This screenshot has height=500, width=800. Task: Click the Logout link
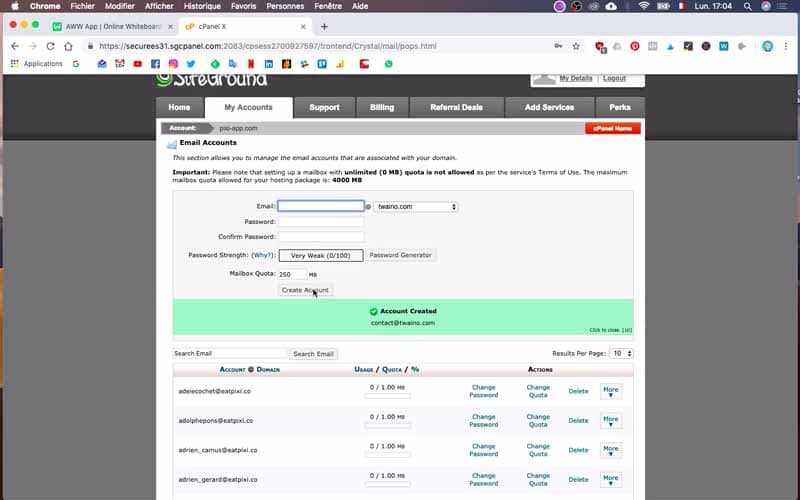click(614, 78)
